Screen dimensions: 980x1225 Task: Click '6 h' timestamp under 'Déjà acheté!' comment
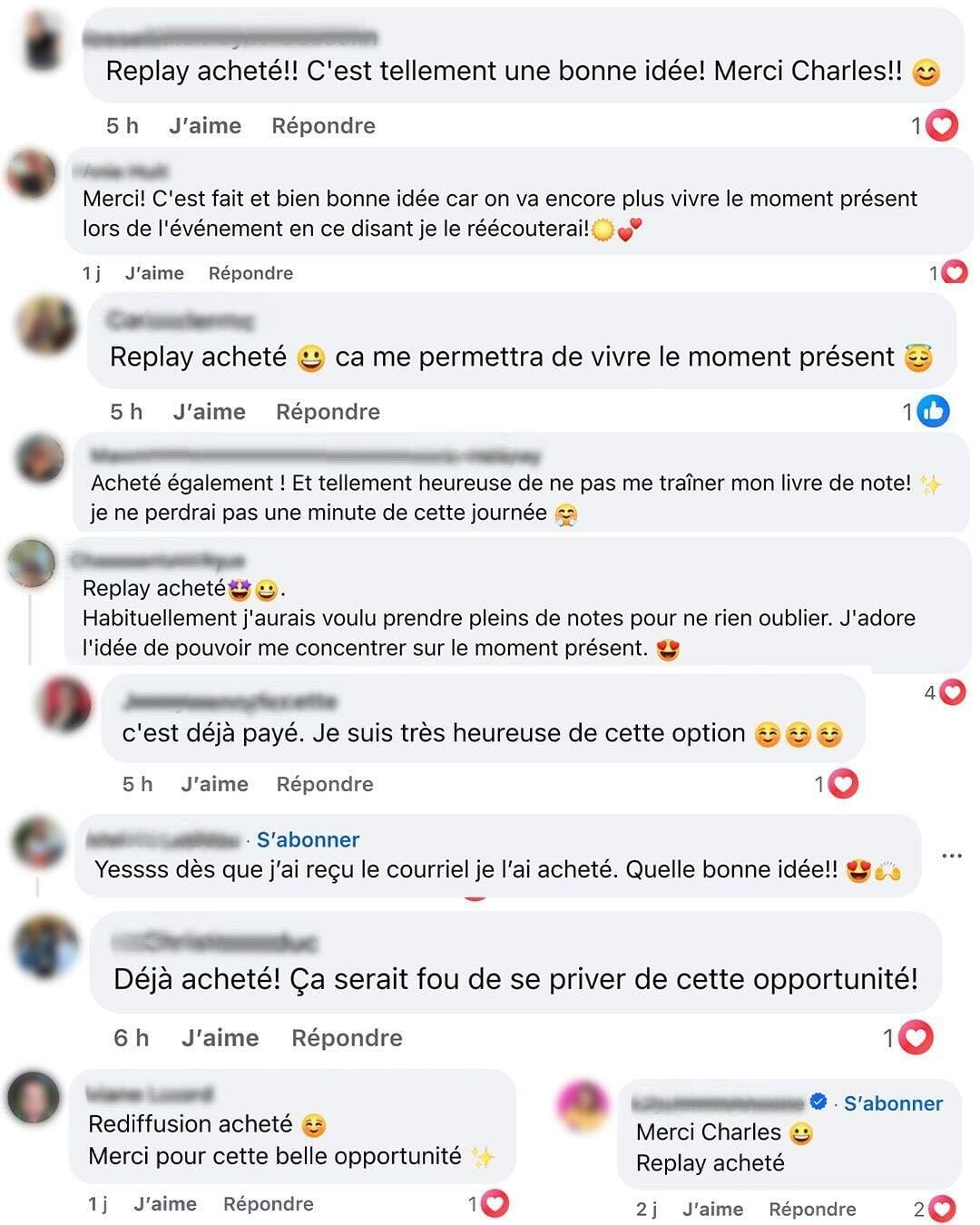pos(132,1037)
